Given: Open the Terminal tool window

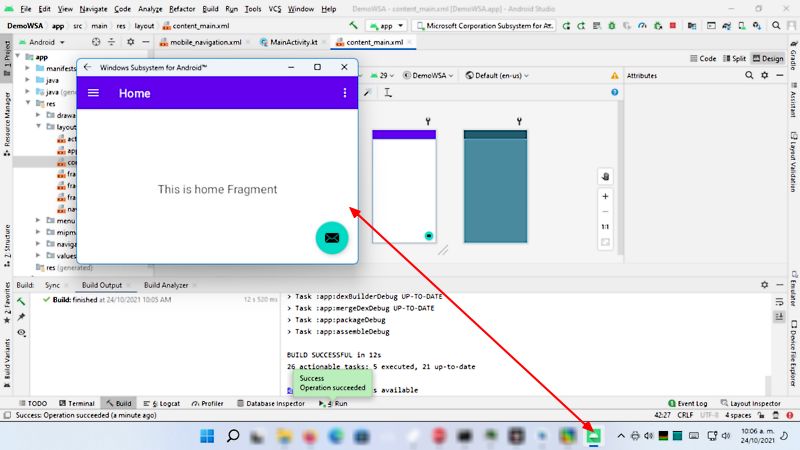Looking at the screenshot, I should click(77, 403).
